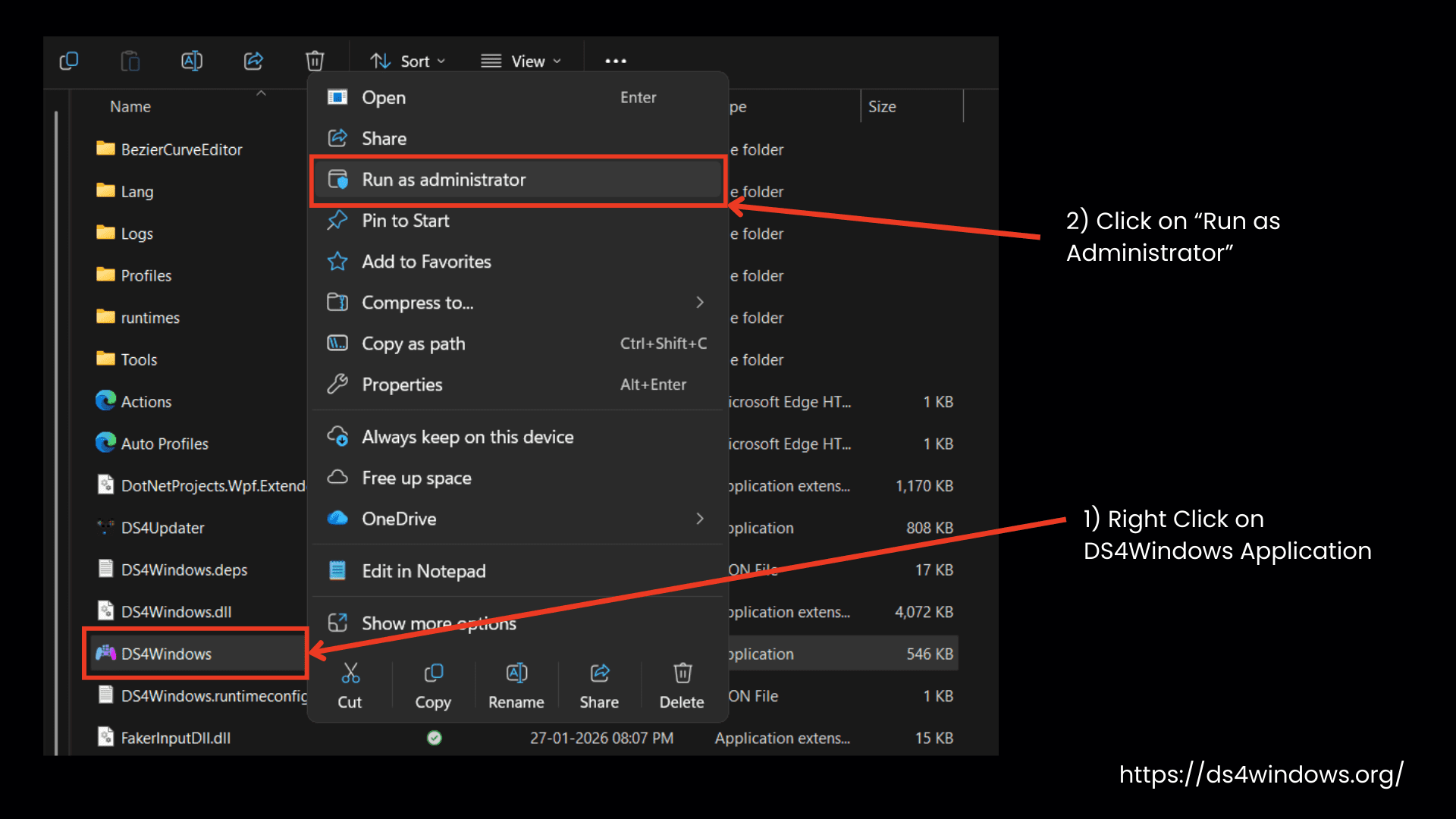Select the DotNetProjects.Wpf.Extend file

pos(201,485)
